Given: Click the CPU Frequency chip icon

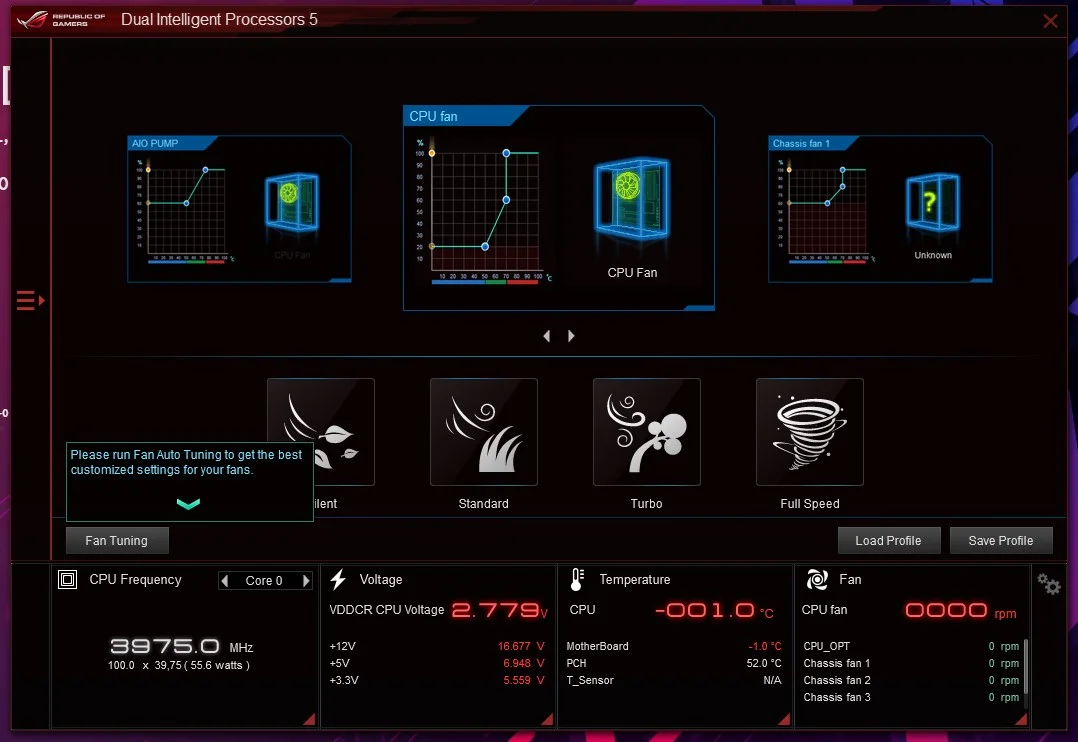Looking at the screenshot, I should pyautogui.click(x=67, y=580).
